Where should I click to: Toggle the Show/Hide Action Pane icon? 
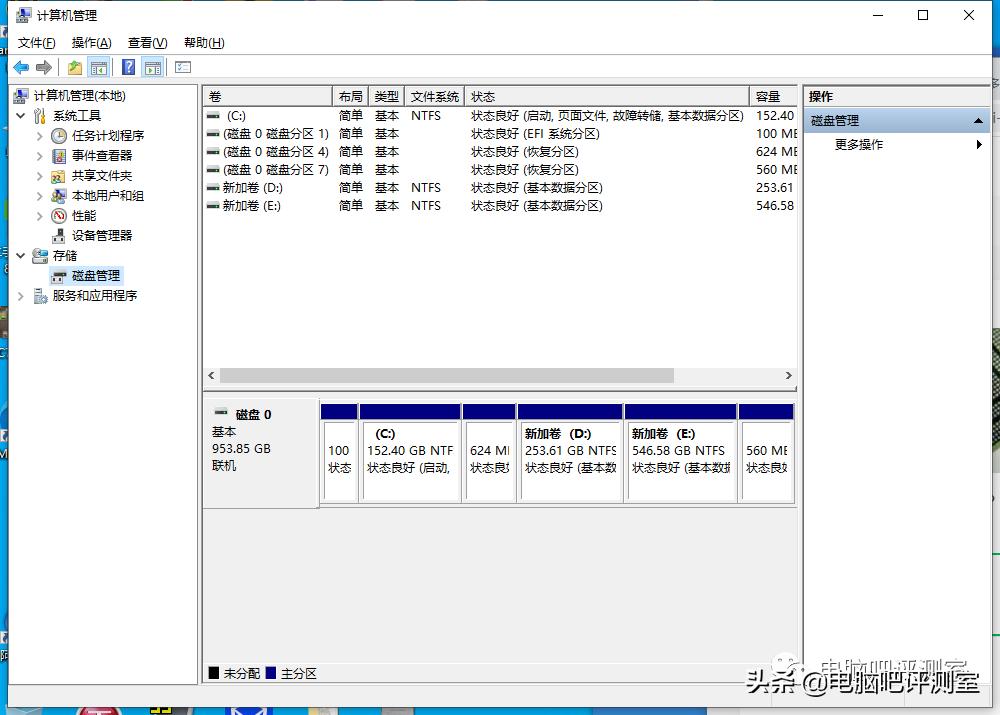tap(153, 67)
